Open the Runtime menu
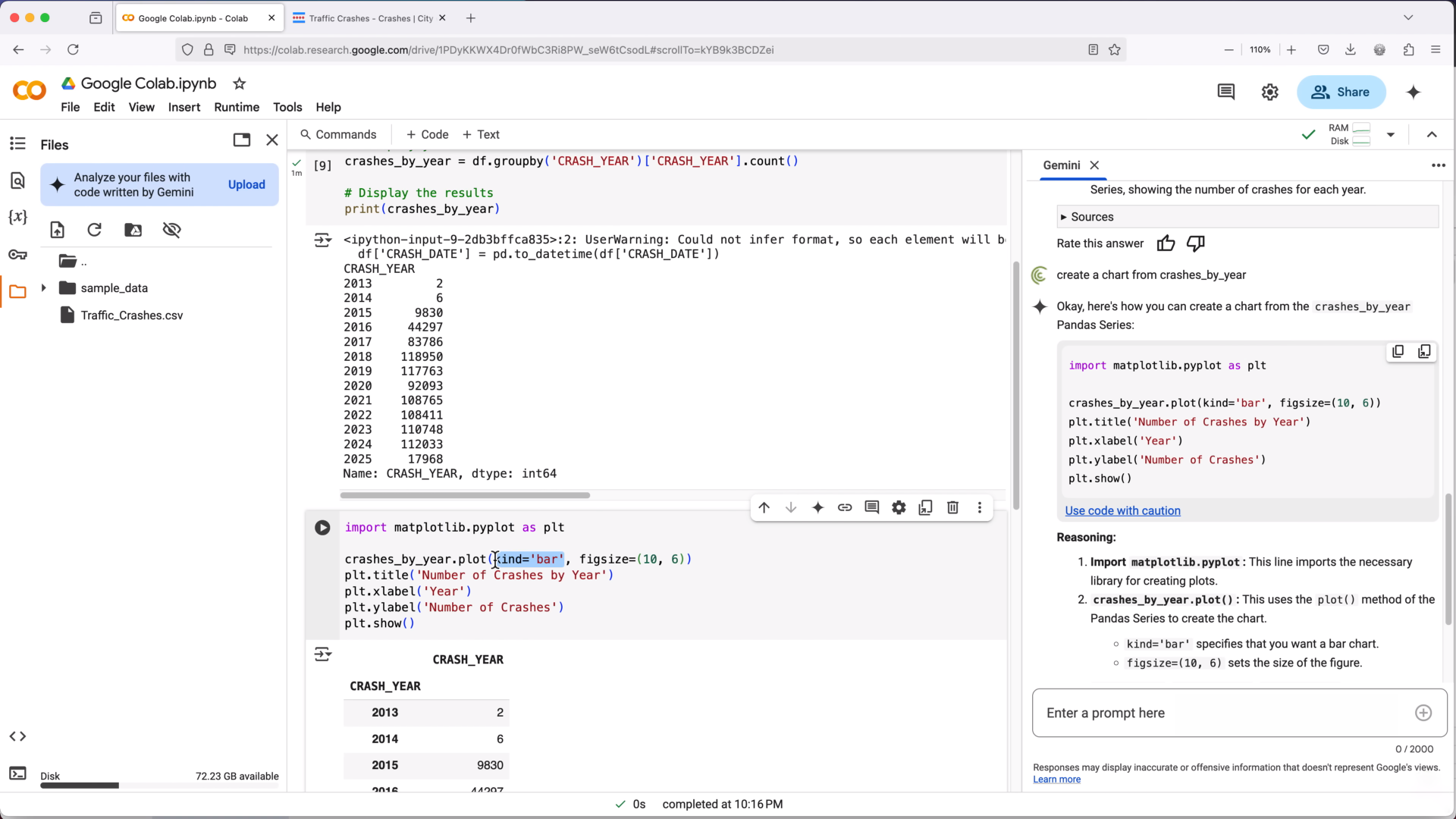Viewport: 1456px width, 819px height. tap(237, 107)
